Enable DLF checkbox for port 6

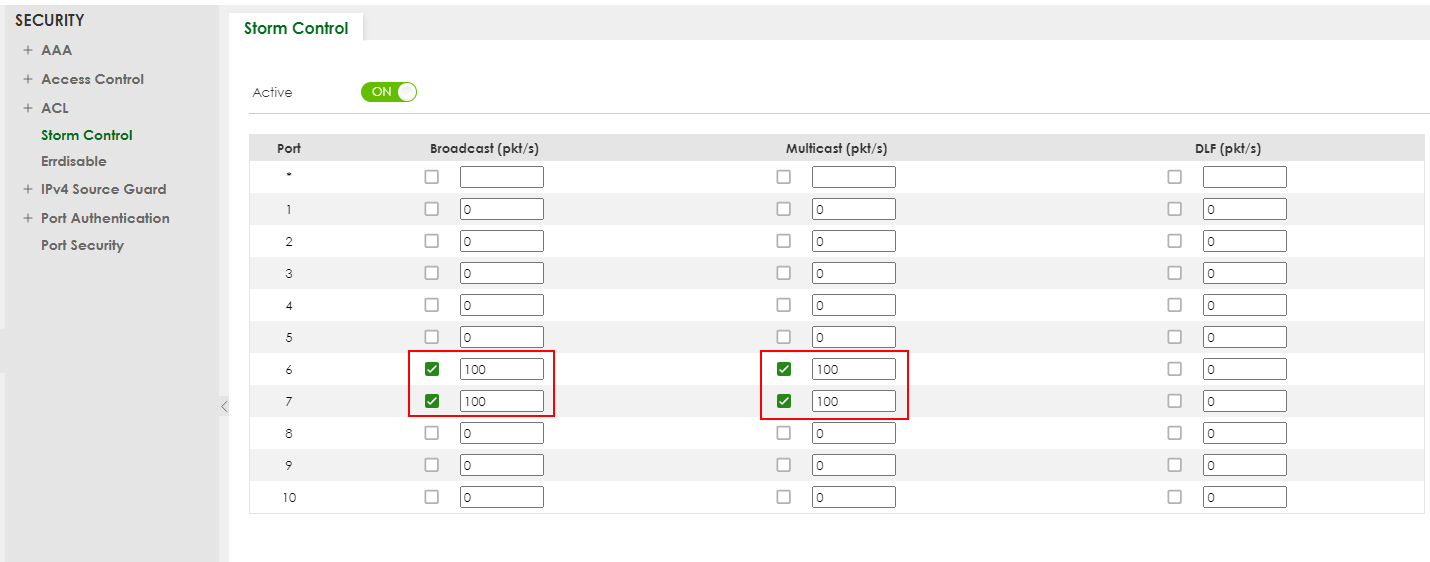click(1175, 369)
